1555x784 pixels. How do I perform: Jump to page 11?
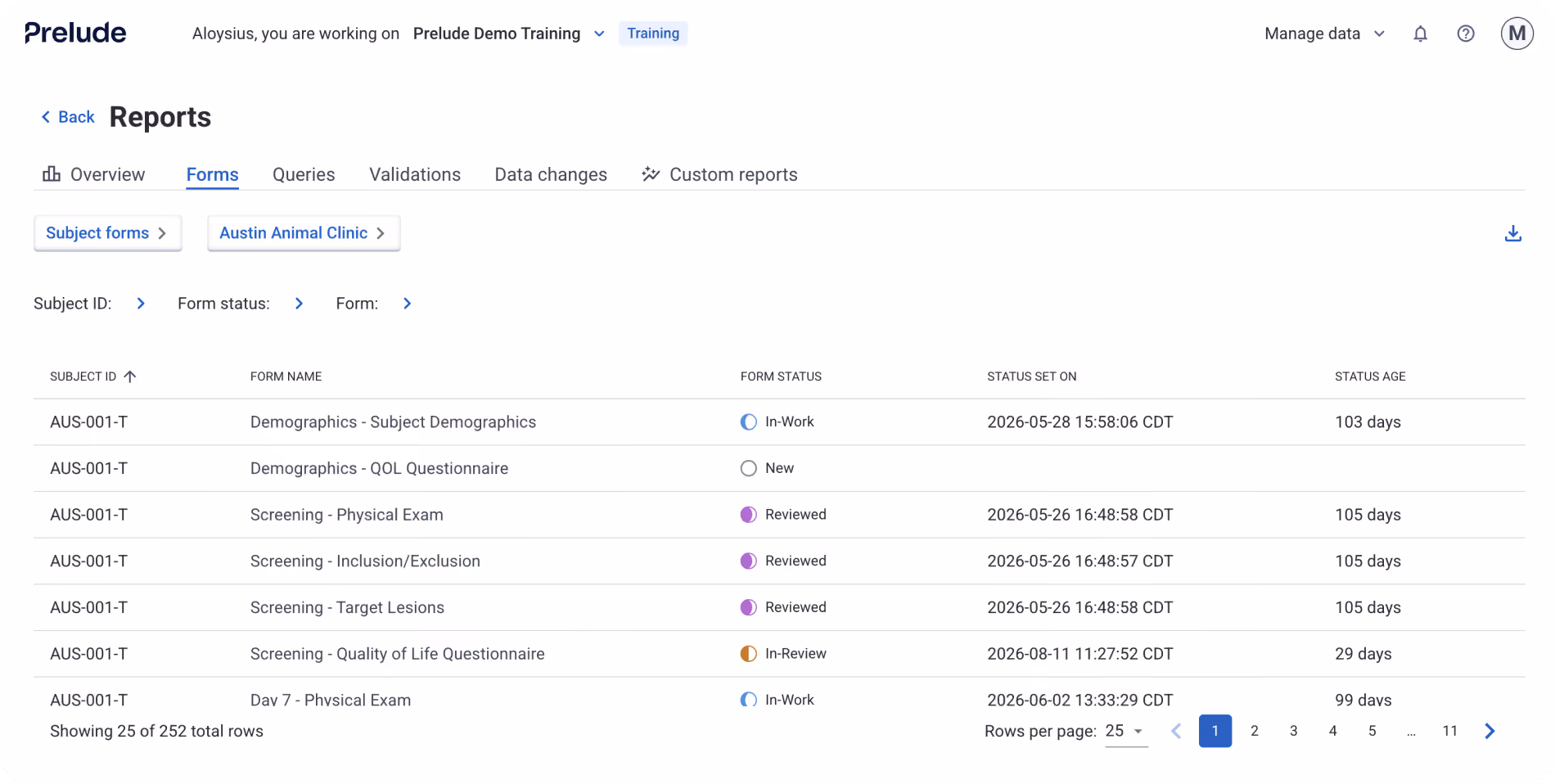pos(1449,731)
